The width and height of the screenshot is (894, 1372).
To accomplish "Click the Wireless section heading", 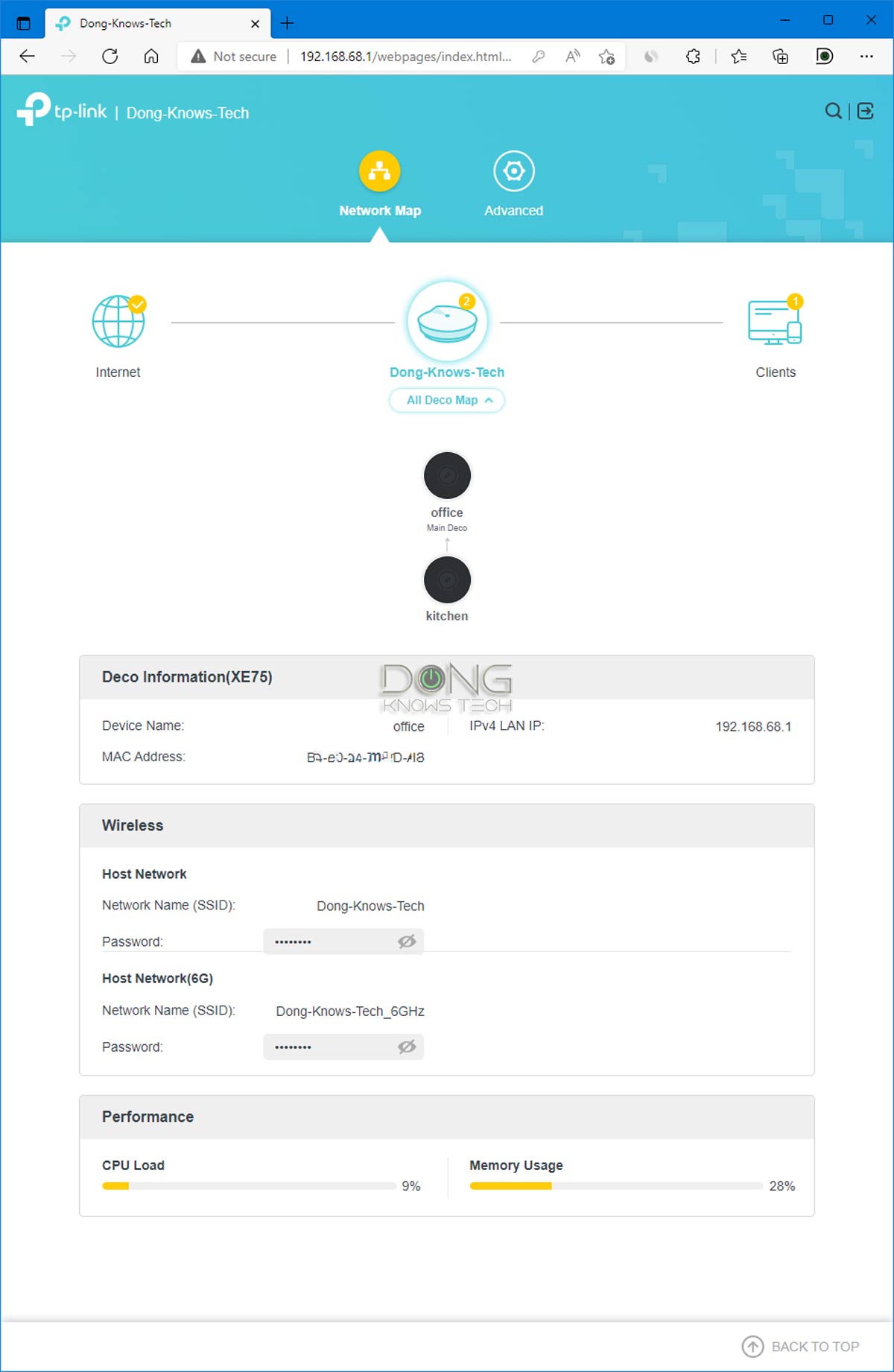I will tap(133, 825).
